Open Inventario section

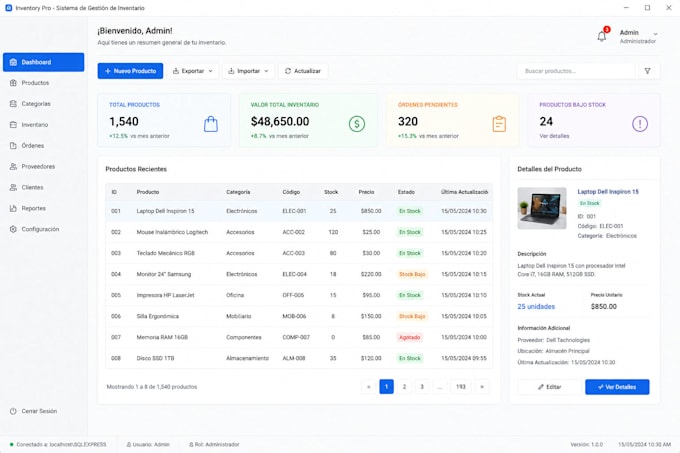point(43,124)
